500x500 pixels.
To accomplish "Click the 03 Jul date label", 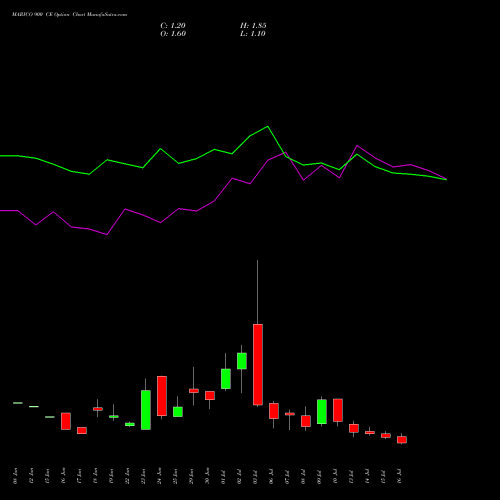I will click(255, 476).
